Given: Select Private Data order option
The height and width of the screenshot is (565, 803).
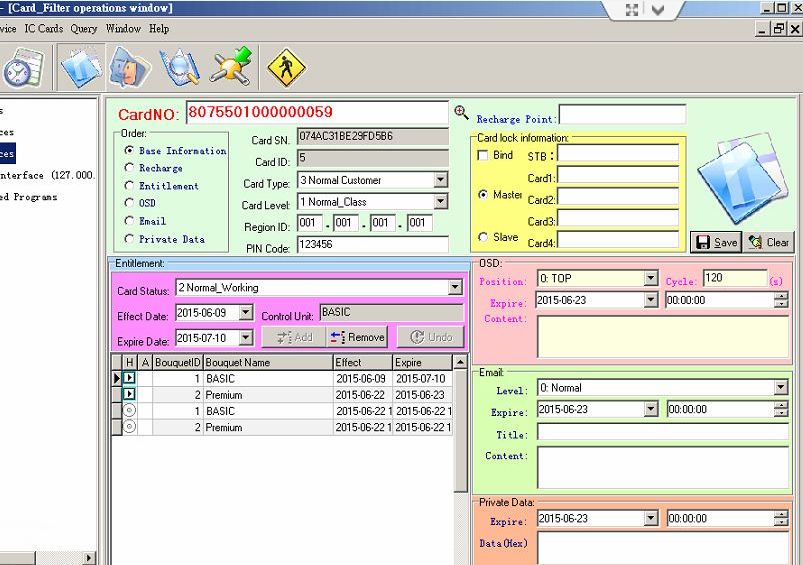Looking at the screenshot, I should coord(165,239).
